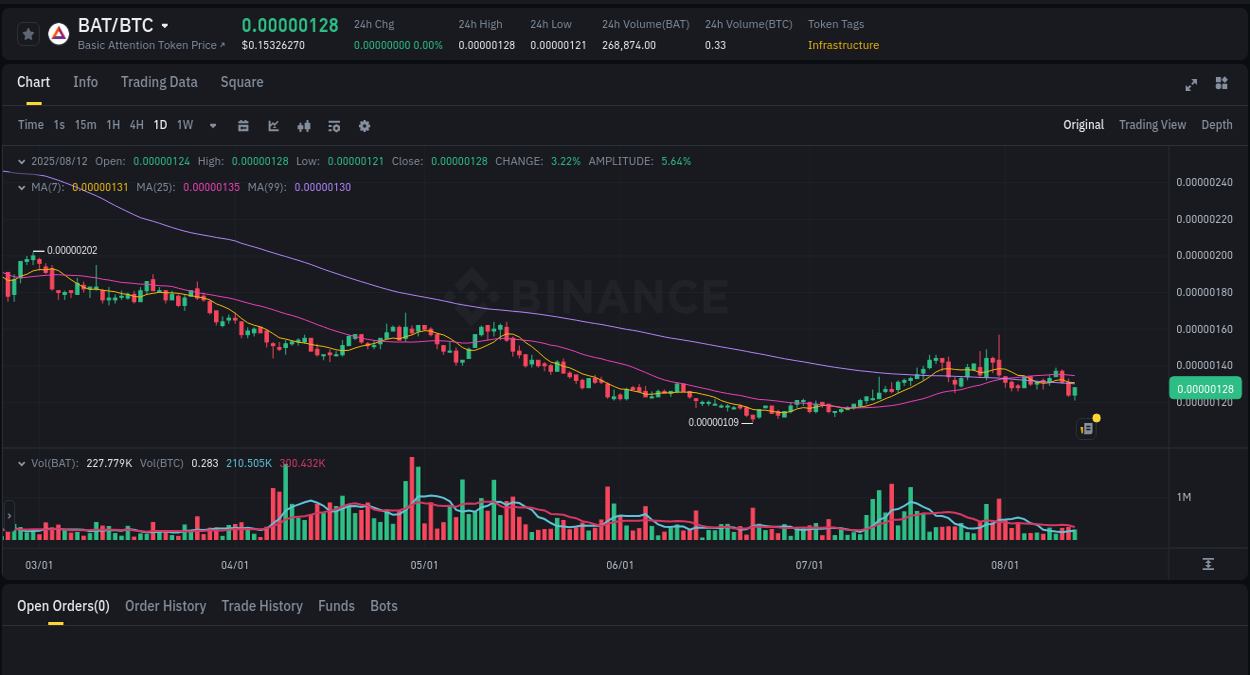This screenshot has width=1250, height=675.
Task: Collapse the Vol(BAT) indicator legend
Action: (x=23, y=463)
